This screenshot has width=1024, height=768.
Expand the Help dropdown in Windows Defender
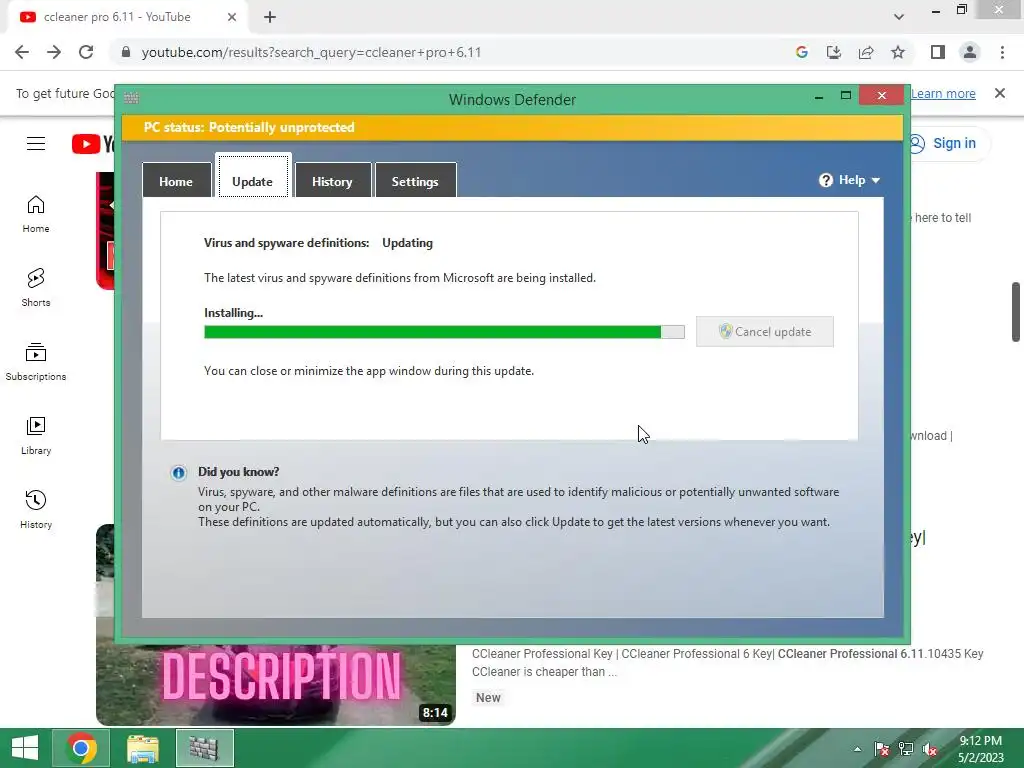[x=850, y=180]
